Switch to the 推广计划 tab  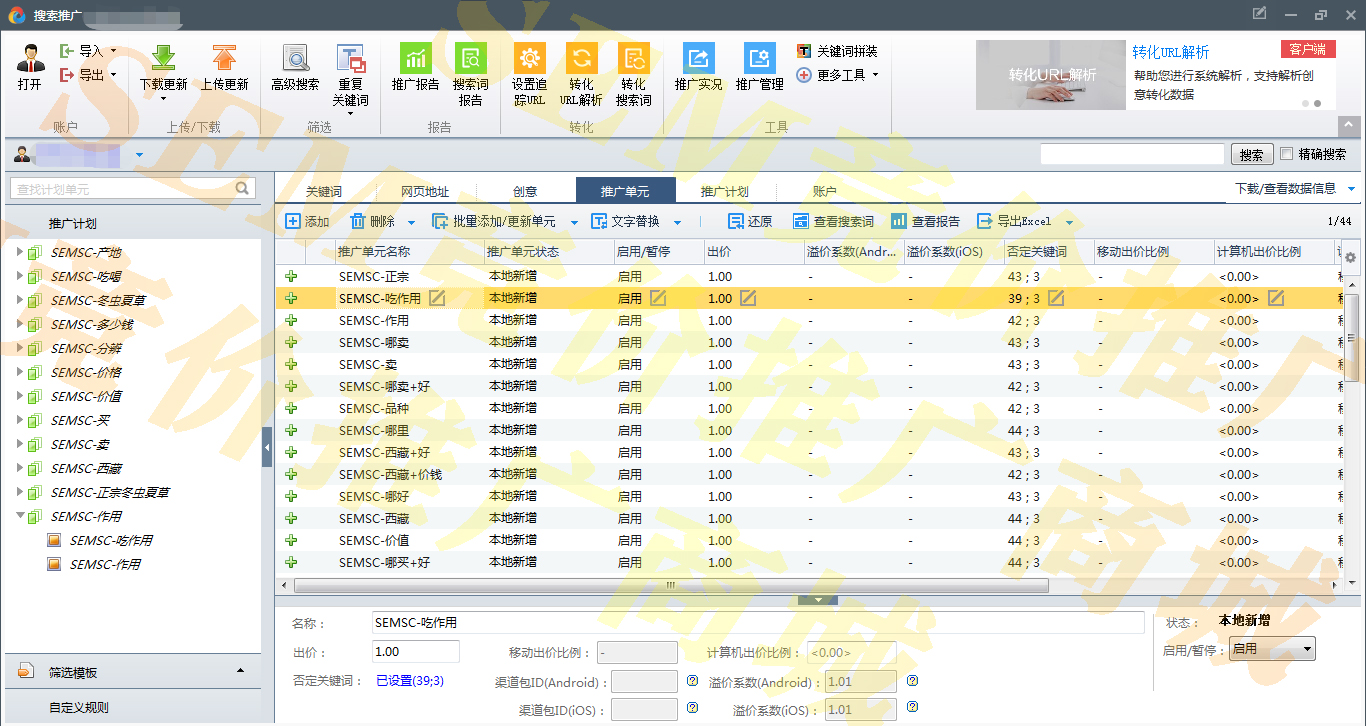point(724,191)
